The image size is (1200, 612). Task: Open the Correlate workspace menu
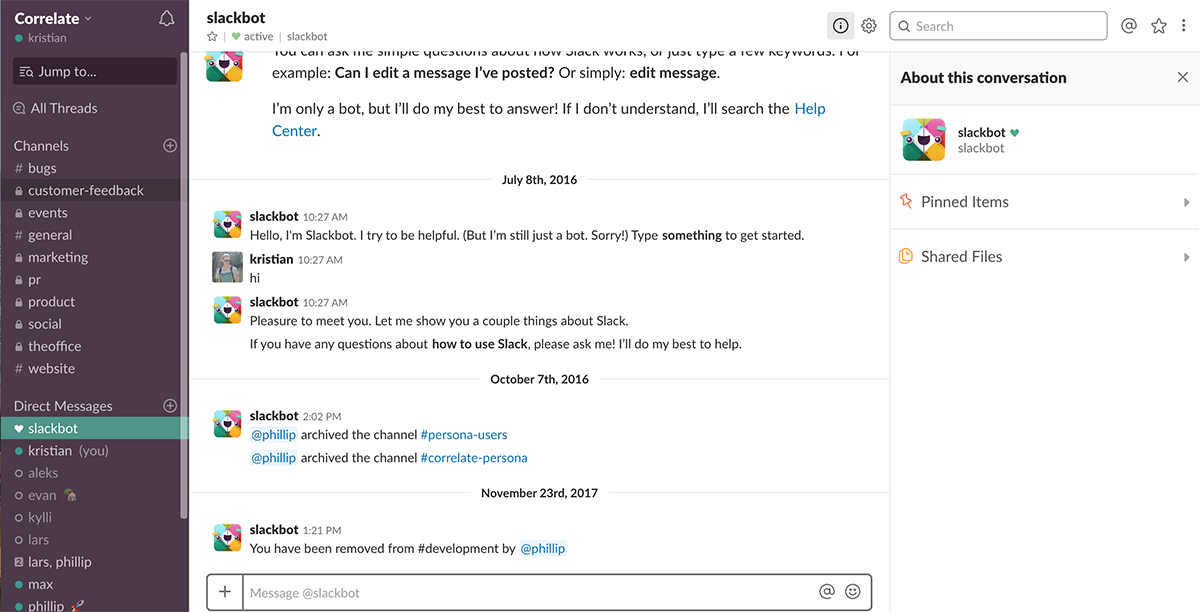tap(53, 18)
